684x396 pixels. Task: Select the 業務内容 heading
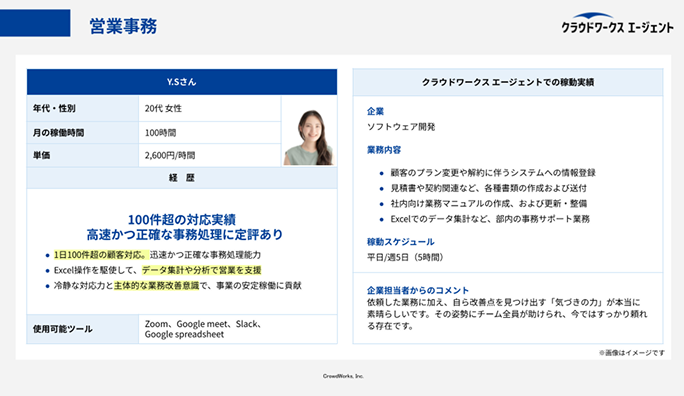[384, 150]
